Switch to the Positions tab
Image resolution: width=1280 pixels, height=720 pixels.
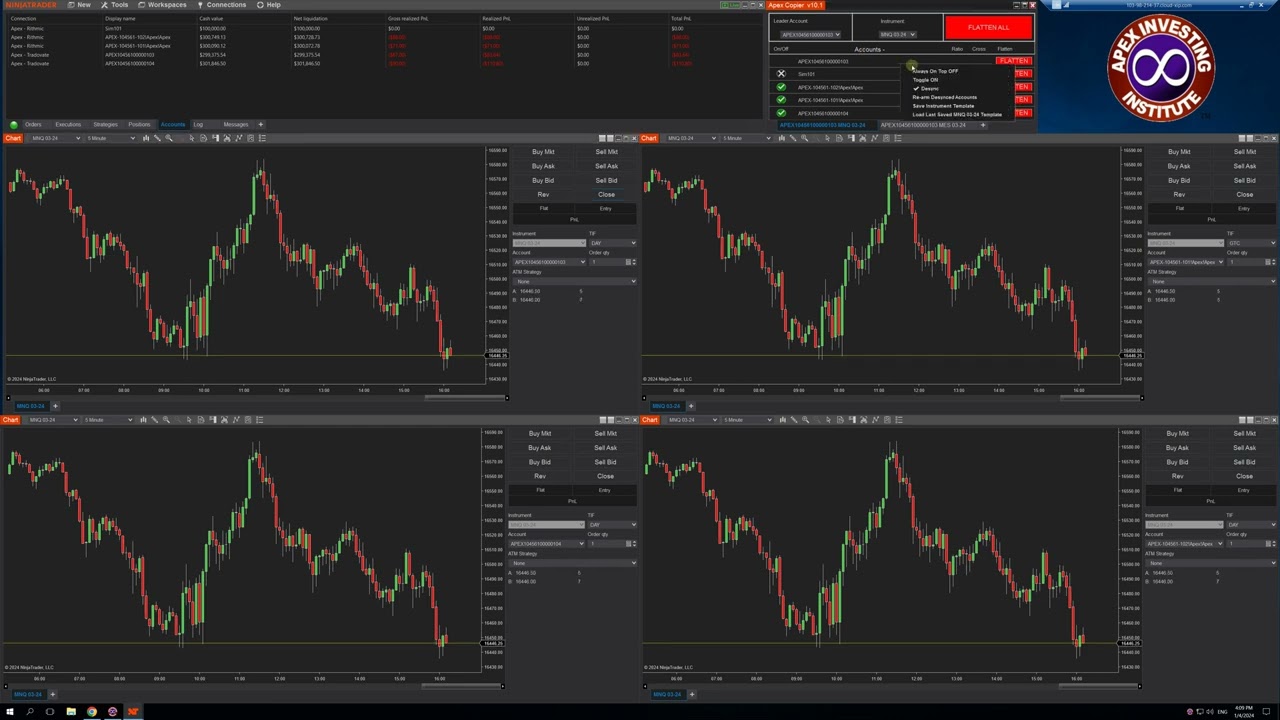pos(139,125)
